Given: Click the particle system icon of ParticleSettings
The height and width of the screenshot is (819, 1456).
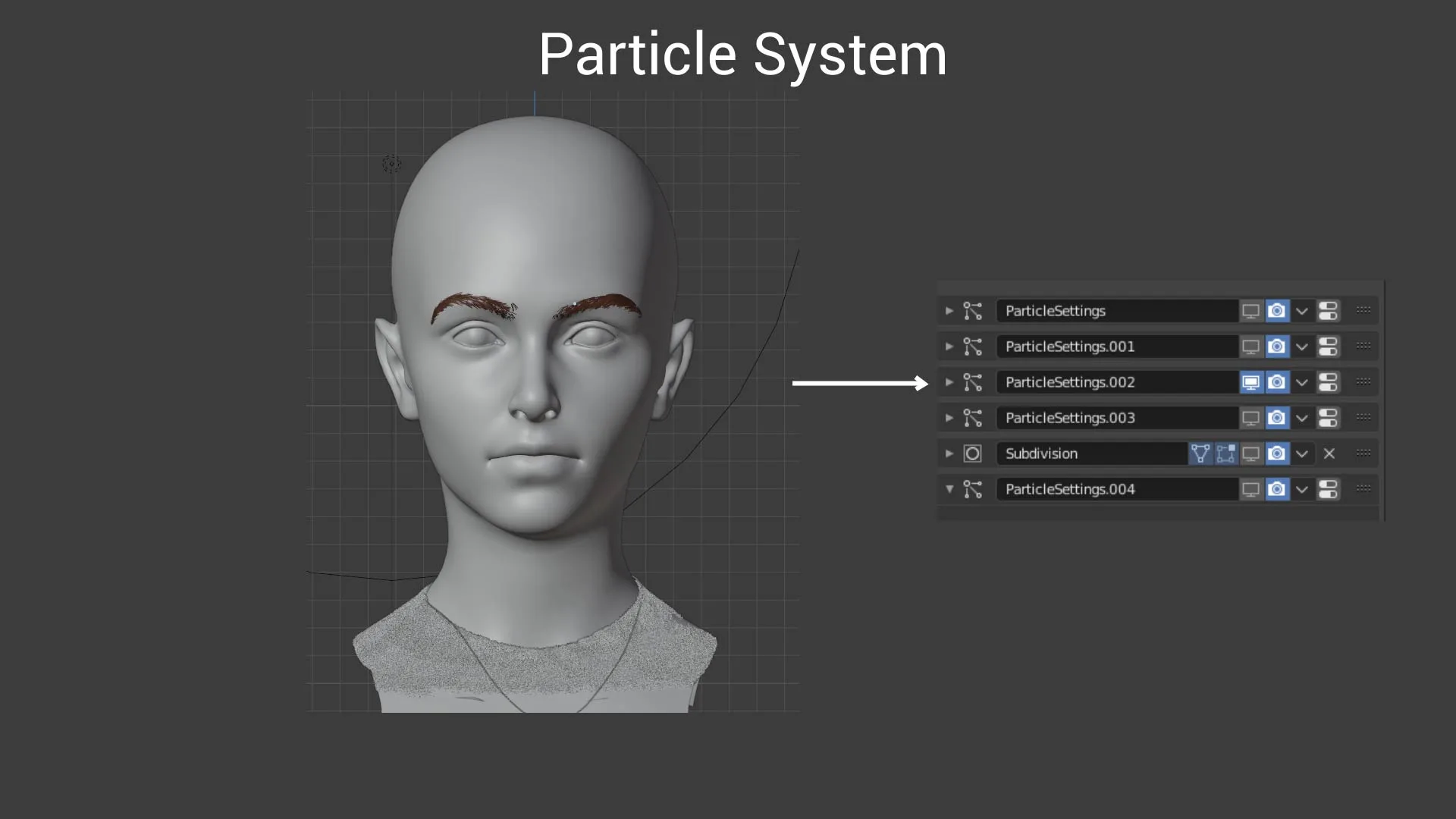Looking at the screenshot, I should click(972, 311).
